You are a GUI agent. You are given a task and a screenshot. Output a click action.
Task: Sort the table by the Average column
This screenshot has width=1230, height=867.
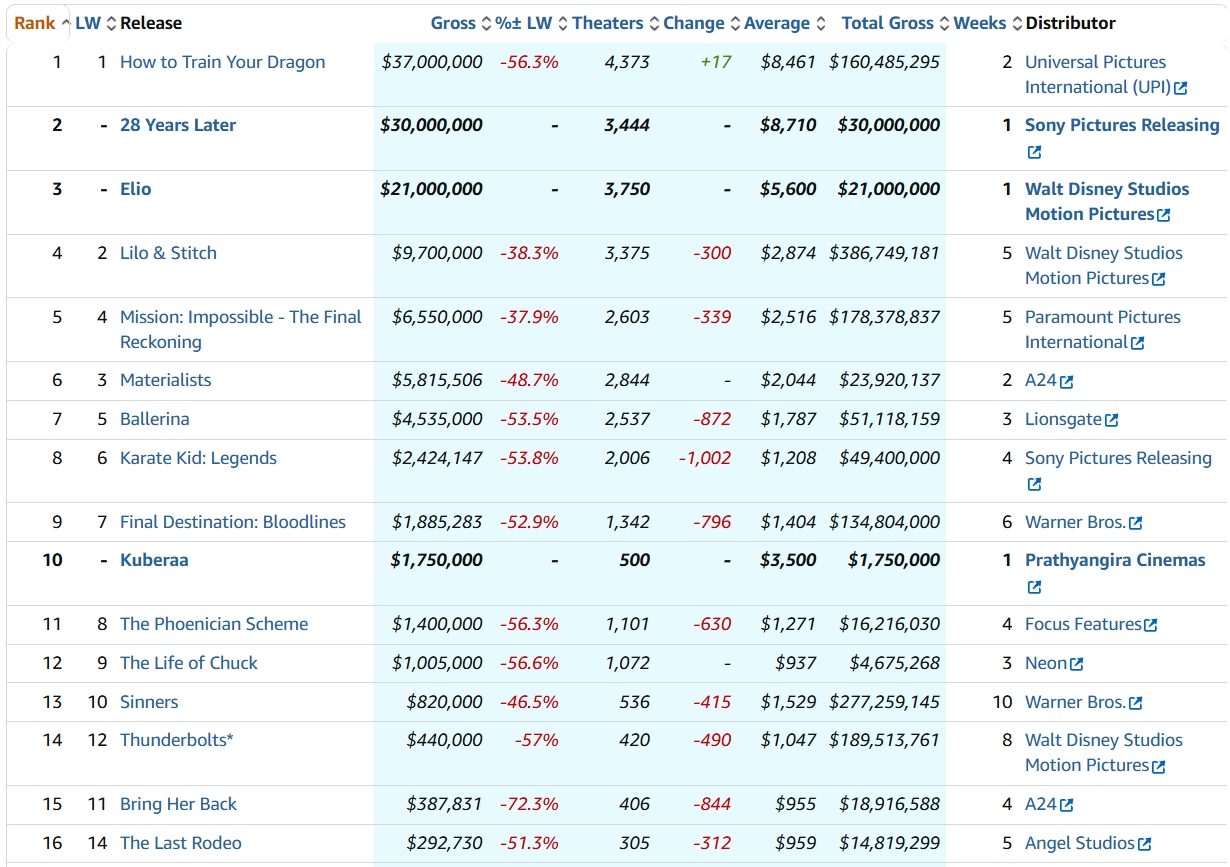[x=785, y=23]
